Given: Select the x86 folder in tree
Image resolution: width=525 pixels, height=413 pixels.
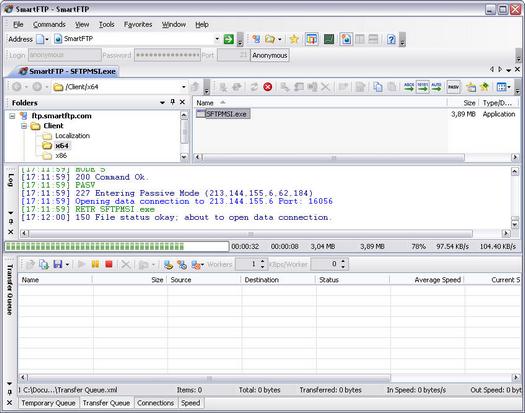Looking at the screenshot, I should click(x=61, y=156).
